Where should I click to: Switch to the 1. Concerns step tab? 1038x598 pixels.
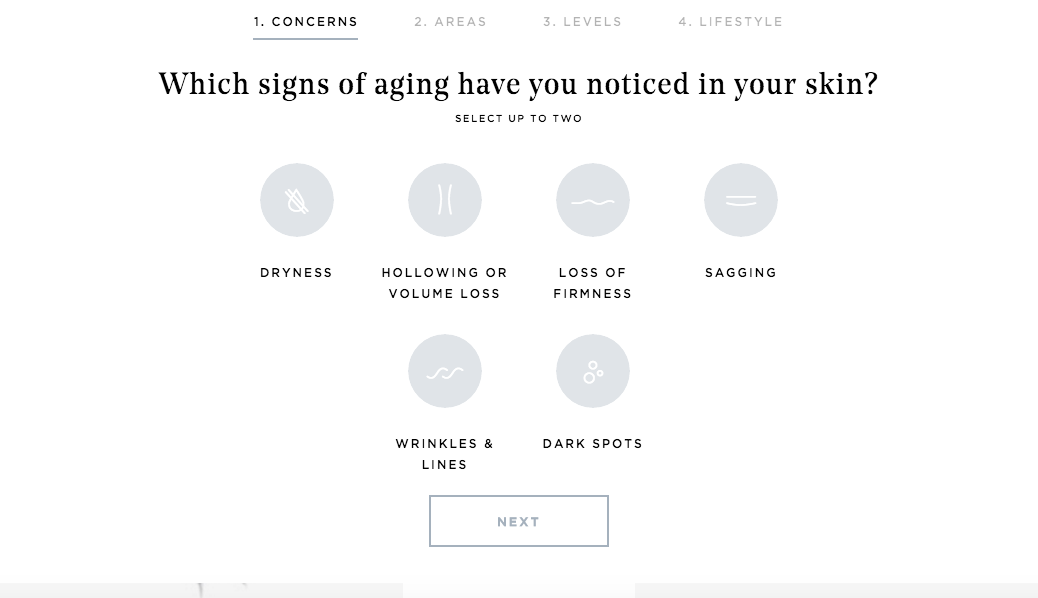click(x=306, y=22)
